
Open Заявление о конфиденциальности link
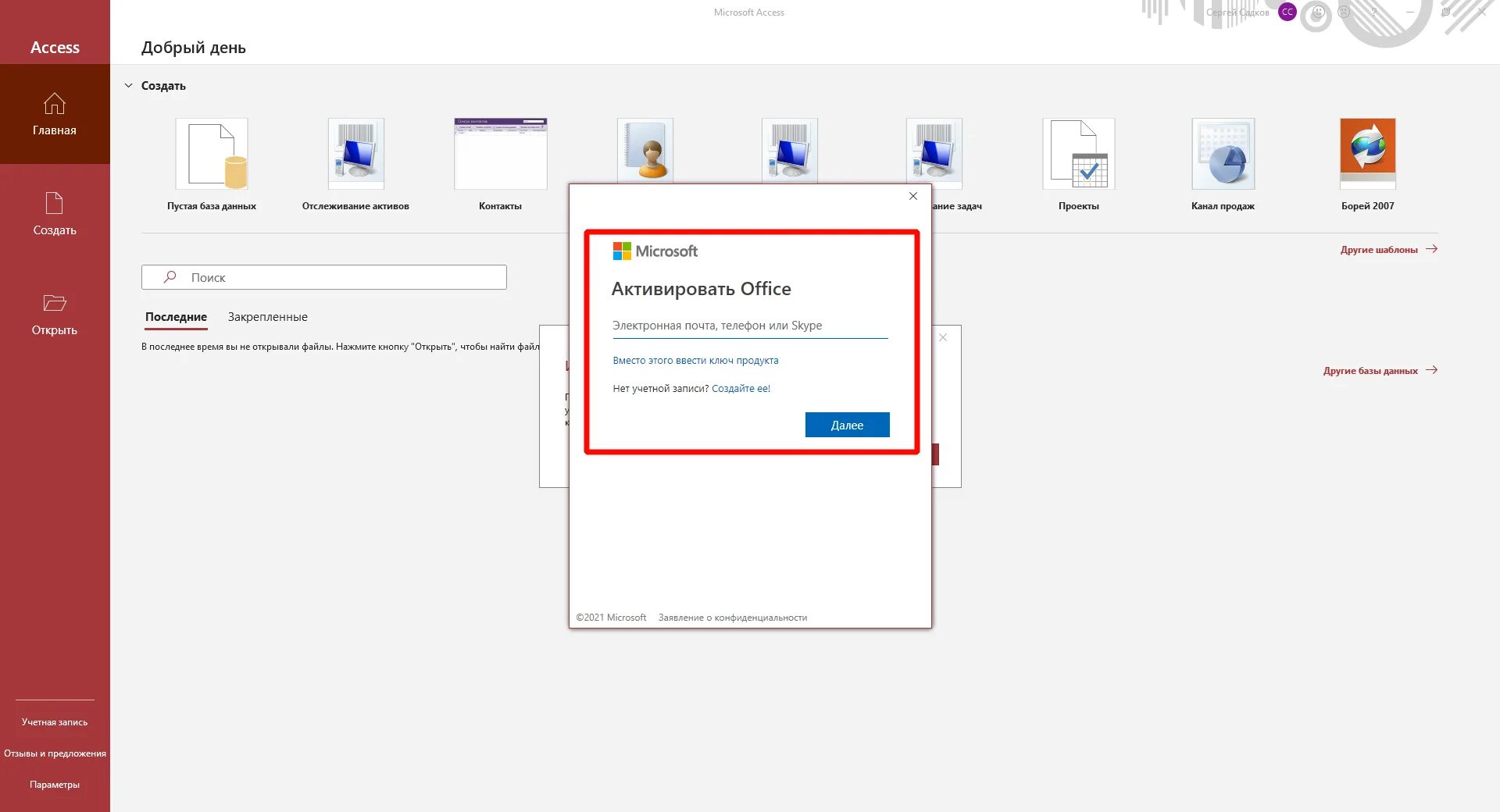tap(733, 618)
